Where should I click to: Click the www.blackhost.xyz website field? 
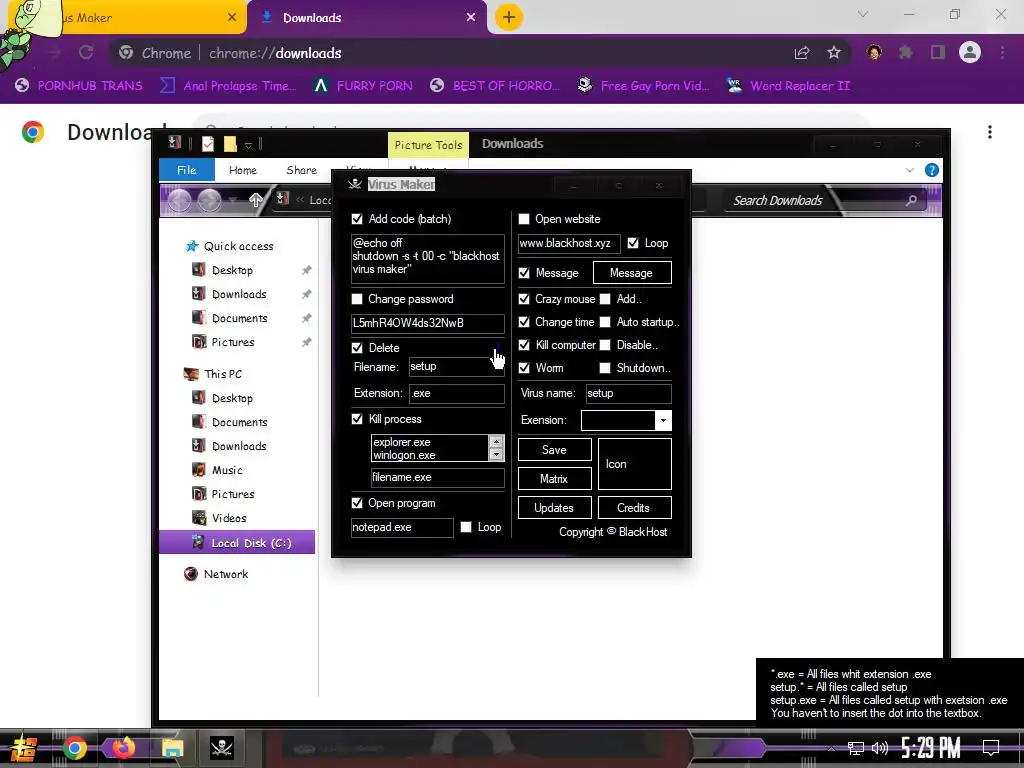569,244
